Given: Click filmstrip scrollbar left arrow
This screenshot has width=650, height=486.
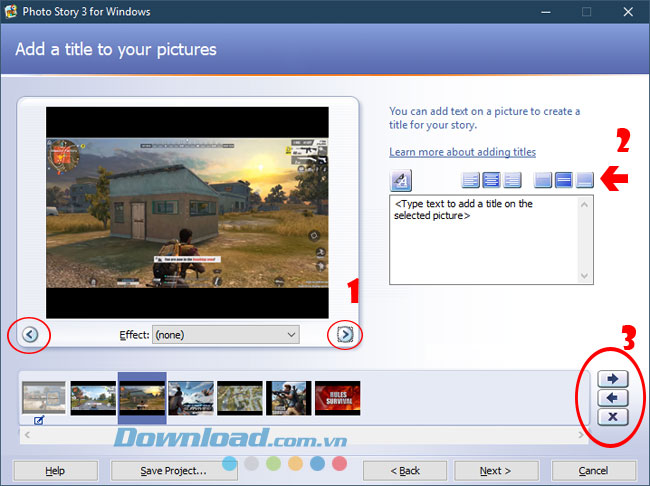Looking at the screenshot, I should click(27, 435).
